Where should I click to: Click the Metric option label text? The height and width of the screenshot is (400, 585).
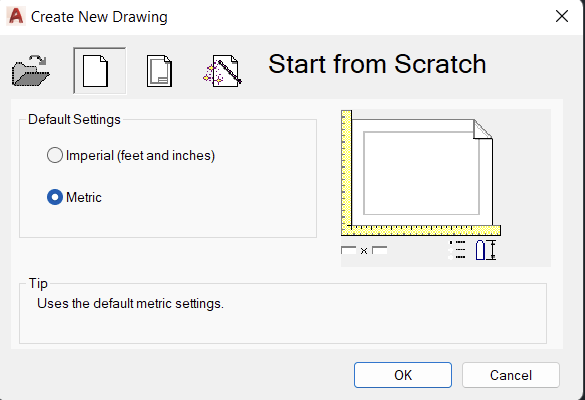[x=84, y=197]
